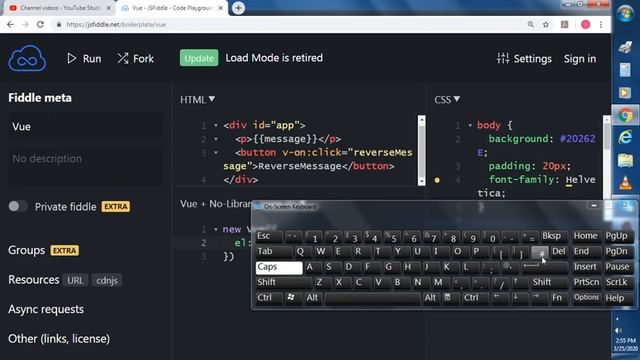Open the Chrome profile avatar
The image size is (640, 360).
[585, 24]
